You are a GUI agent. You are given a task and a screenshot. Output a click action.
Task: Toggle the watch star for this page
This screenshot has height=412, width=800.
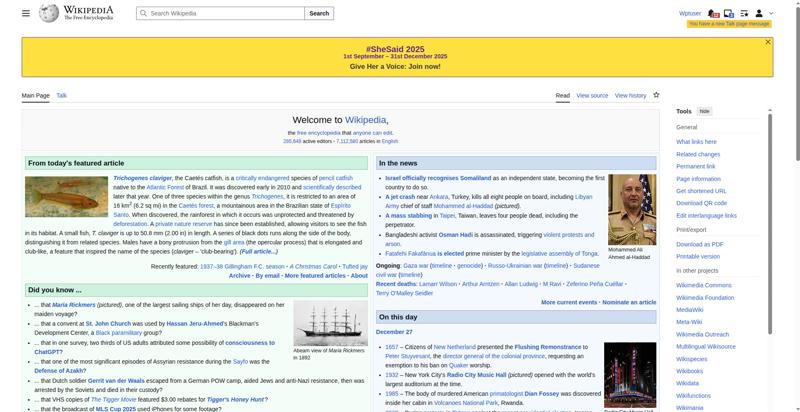[656, 95]
